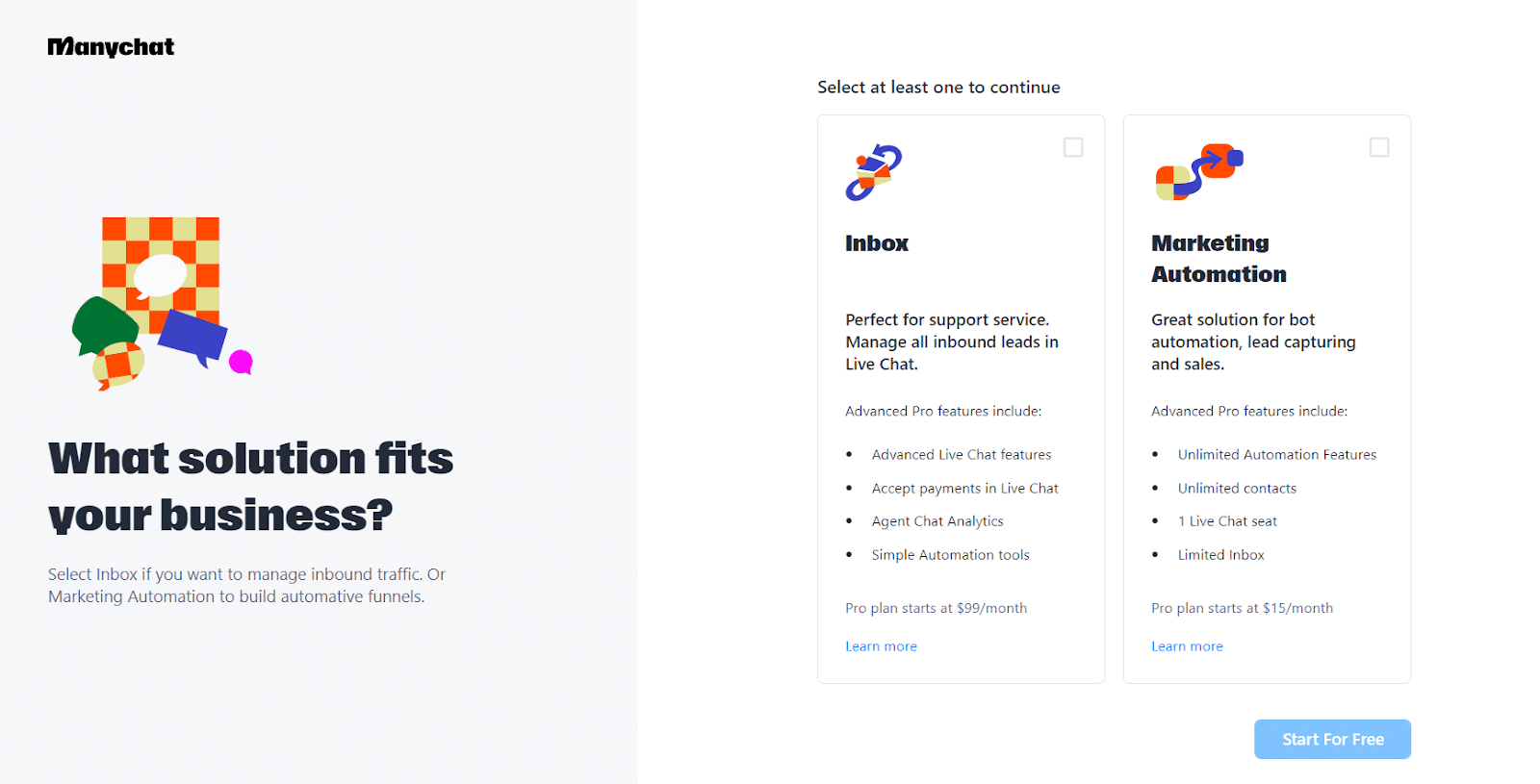The image size is (1540, 784).
Task: Click the "Agent Chat Analytics" bullet
Action: pos(937,521)
